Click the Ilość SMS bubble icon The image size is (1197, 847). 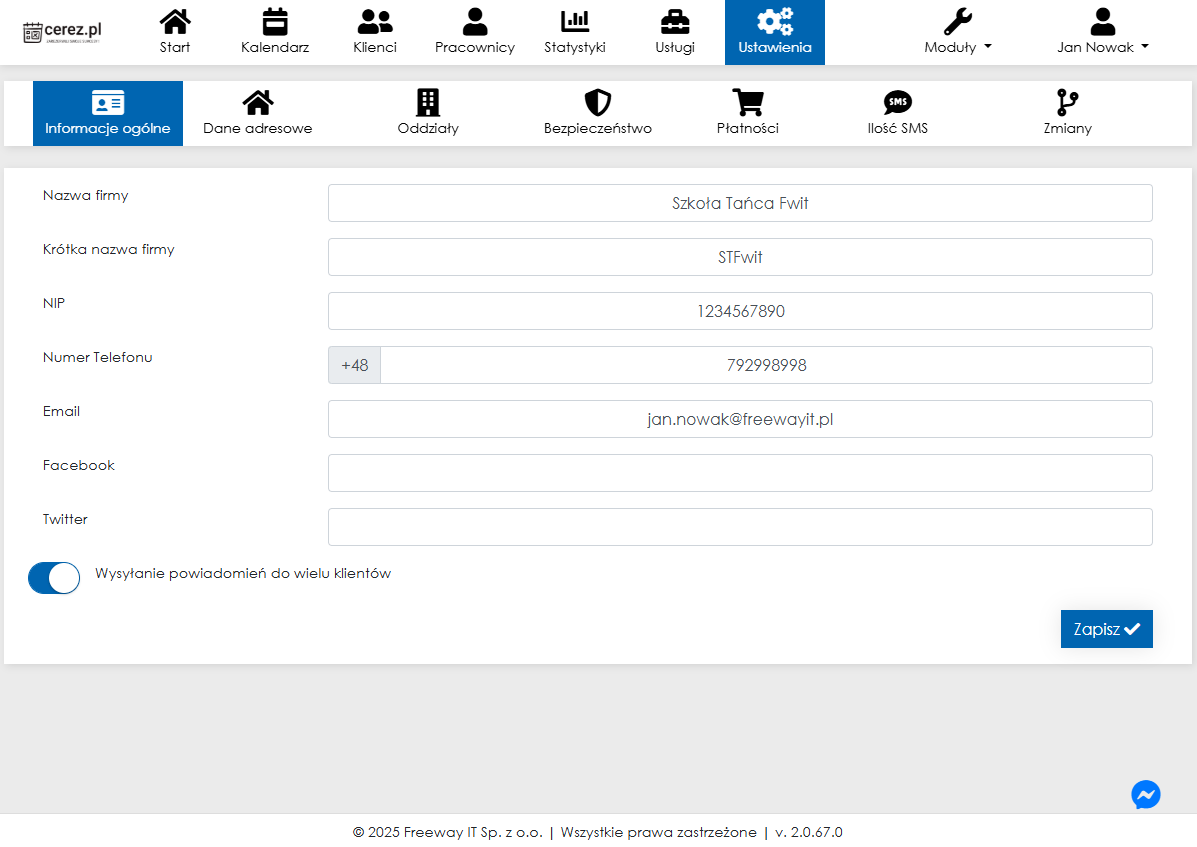point(898,103)
